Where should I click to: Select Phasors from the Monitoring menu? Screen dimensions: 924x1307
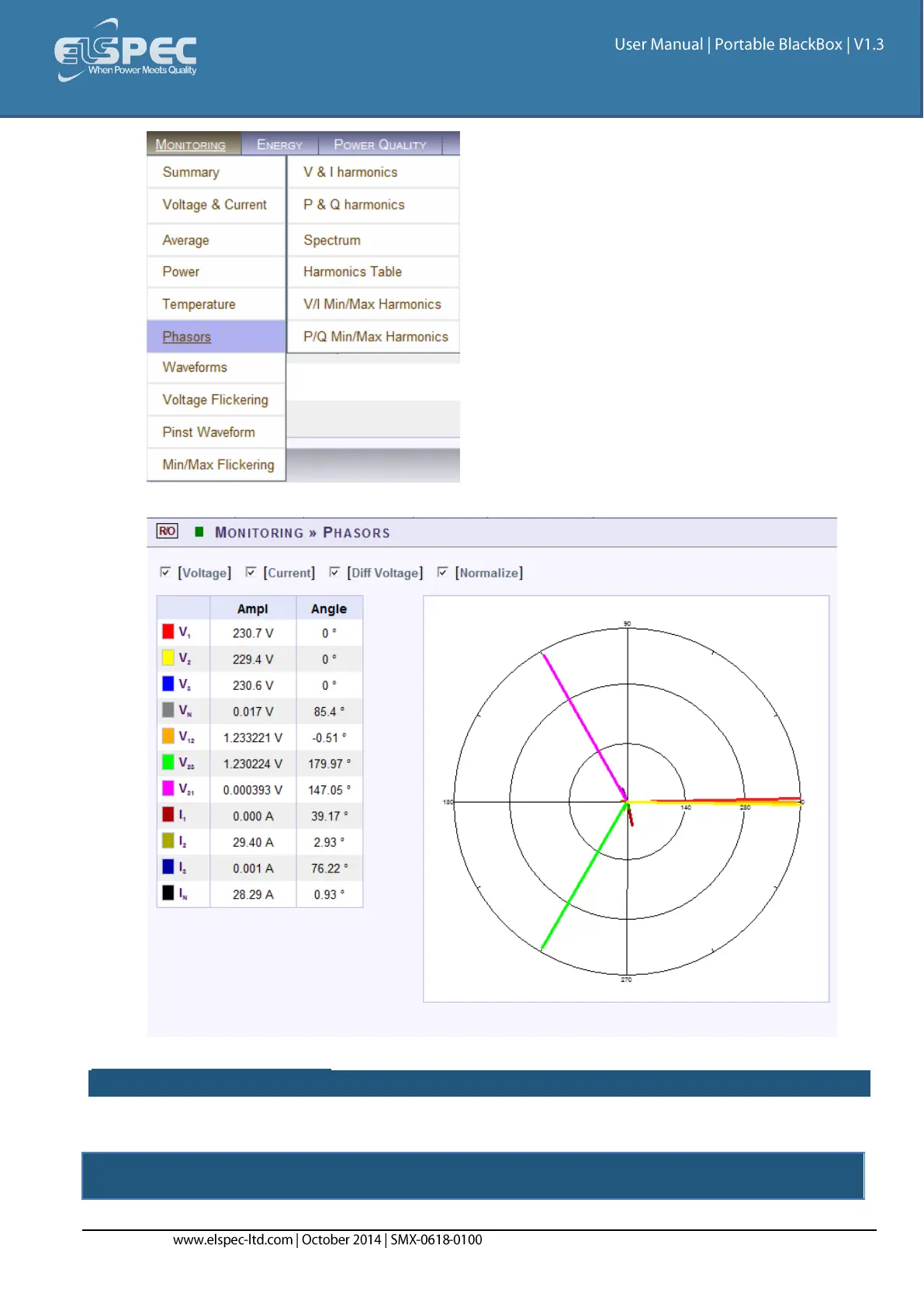187,337
